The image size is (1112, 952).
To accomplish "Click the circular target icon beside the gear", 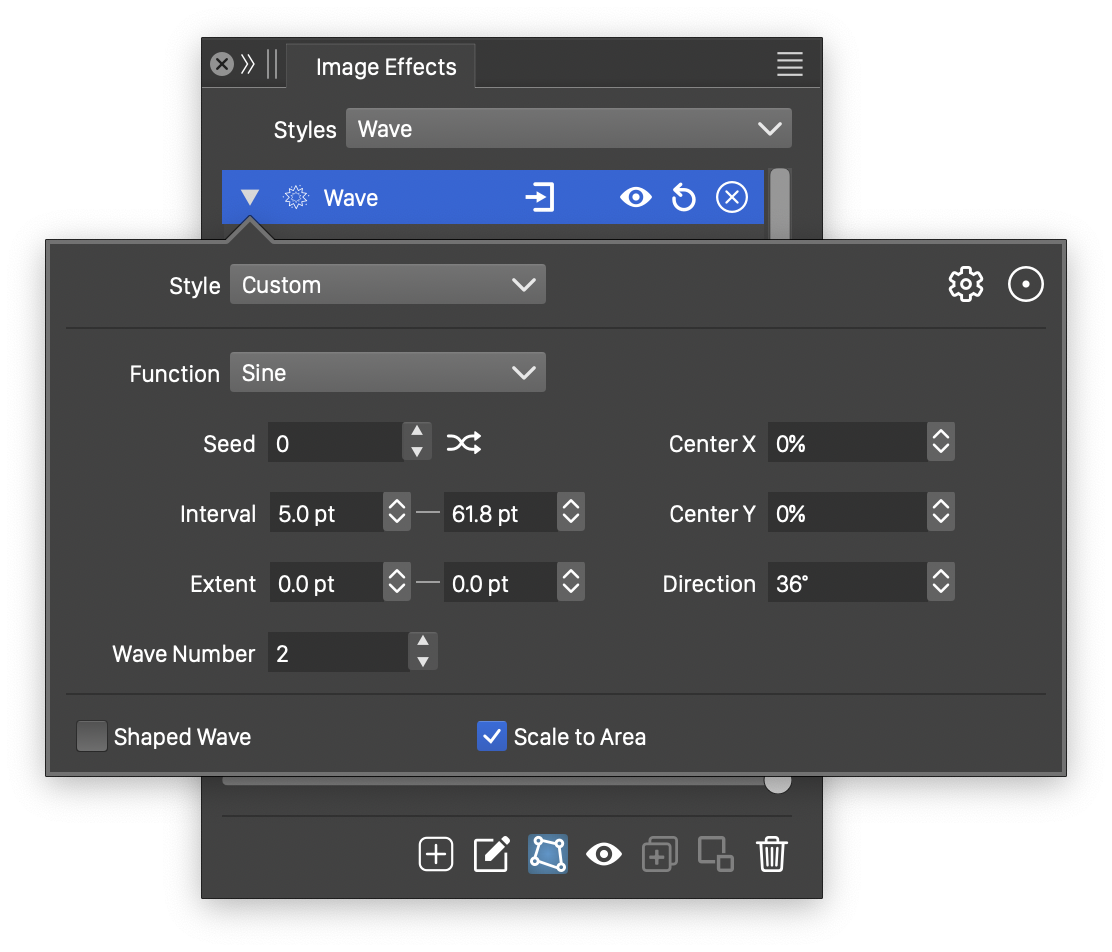I will click(x=1025, y=285).
